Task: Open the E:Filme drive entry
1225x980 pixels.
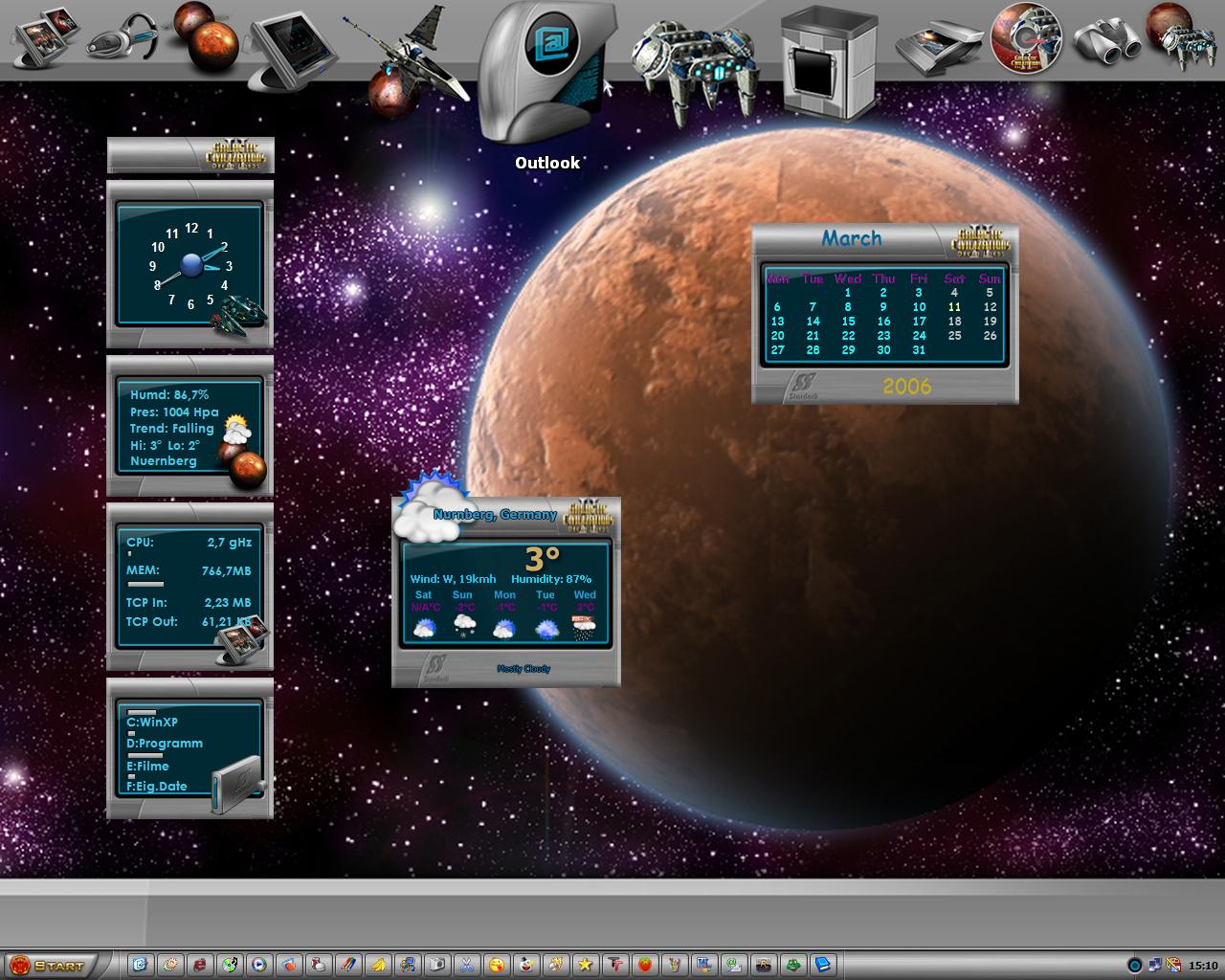Action: coord(147,766)
